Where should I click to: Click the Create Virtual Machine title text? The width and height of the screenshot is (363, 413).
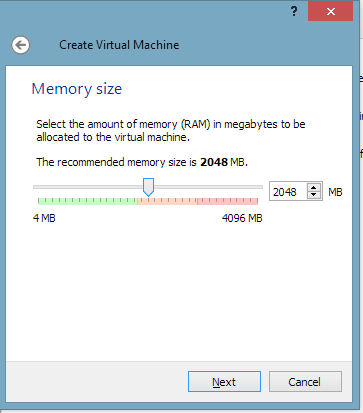click(119, 45)
